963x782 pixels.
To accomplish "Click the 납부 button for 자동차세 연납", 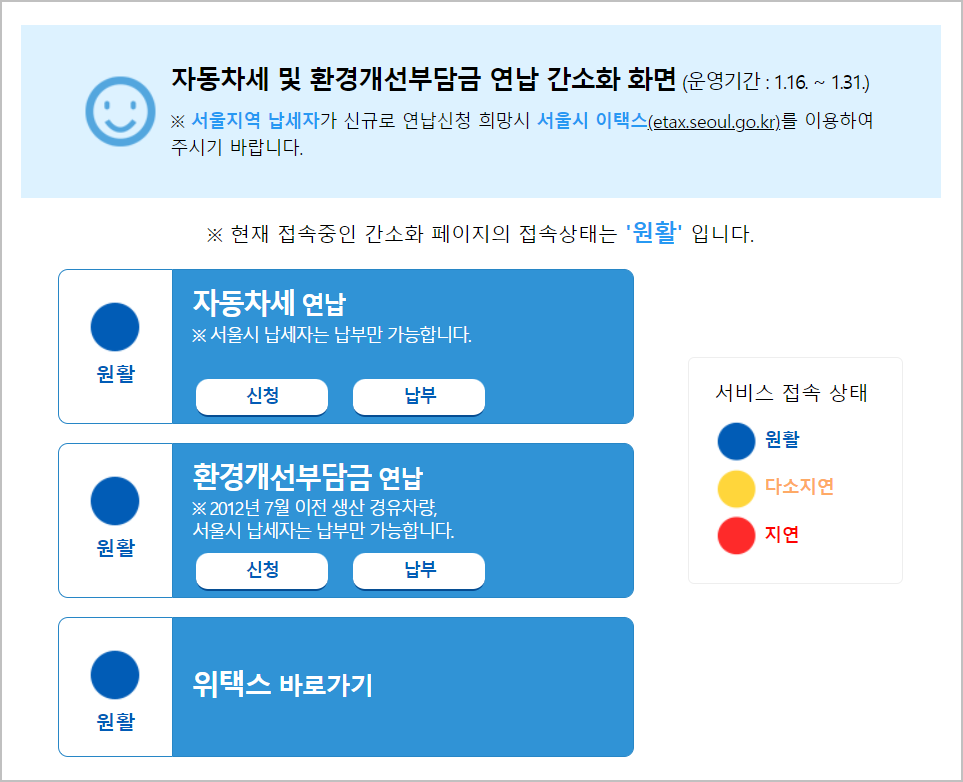I will tap(418, 397).
